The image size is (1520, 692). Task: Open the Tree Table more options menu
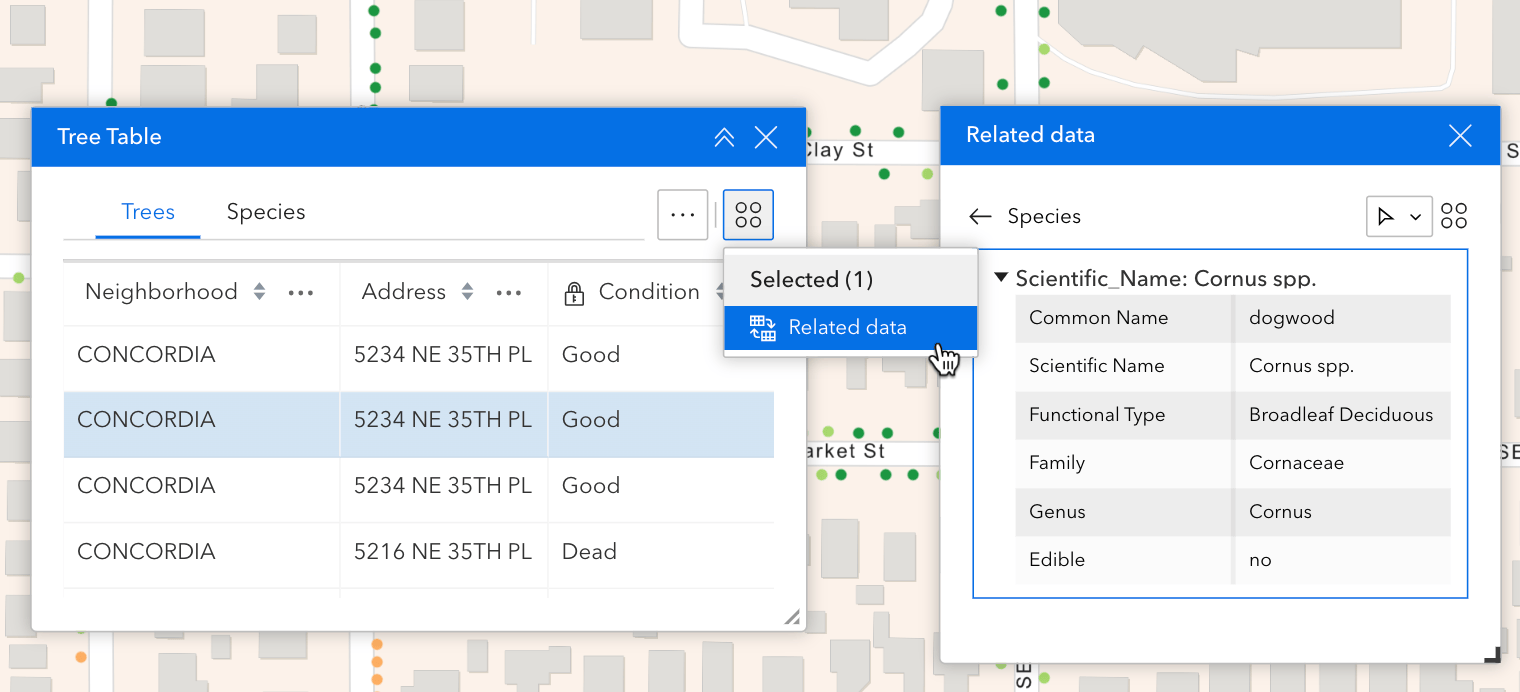[682, 215]
